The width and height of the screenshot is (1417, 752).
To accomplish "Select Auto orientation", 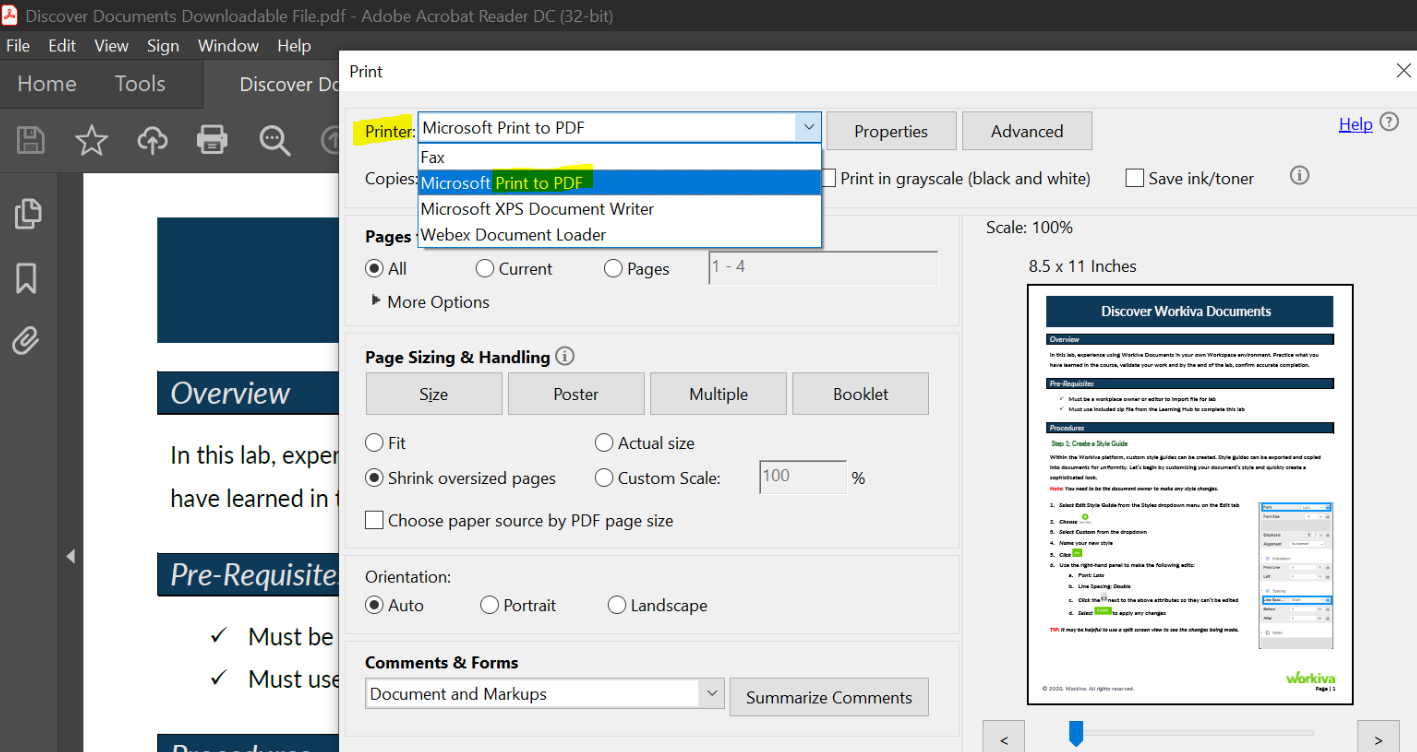I will (374, 605).
